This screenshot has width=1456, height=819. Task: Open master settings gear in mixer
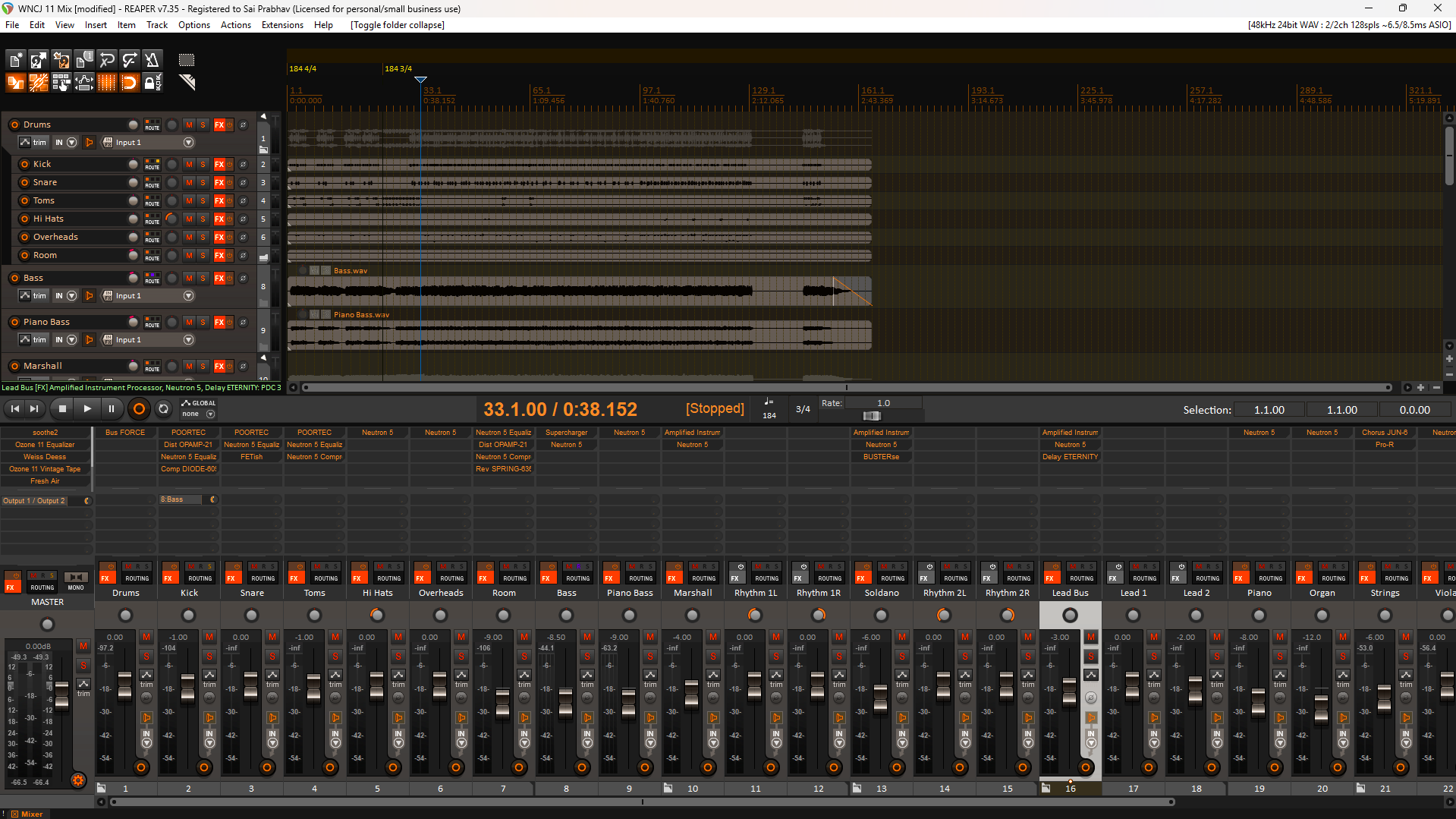[78, 780]
